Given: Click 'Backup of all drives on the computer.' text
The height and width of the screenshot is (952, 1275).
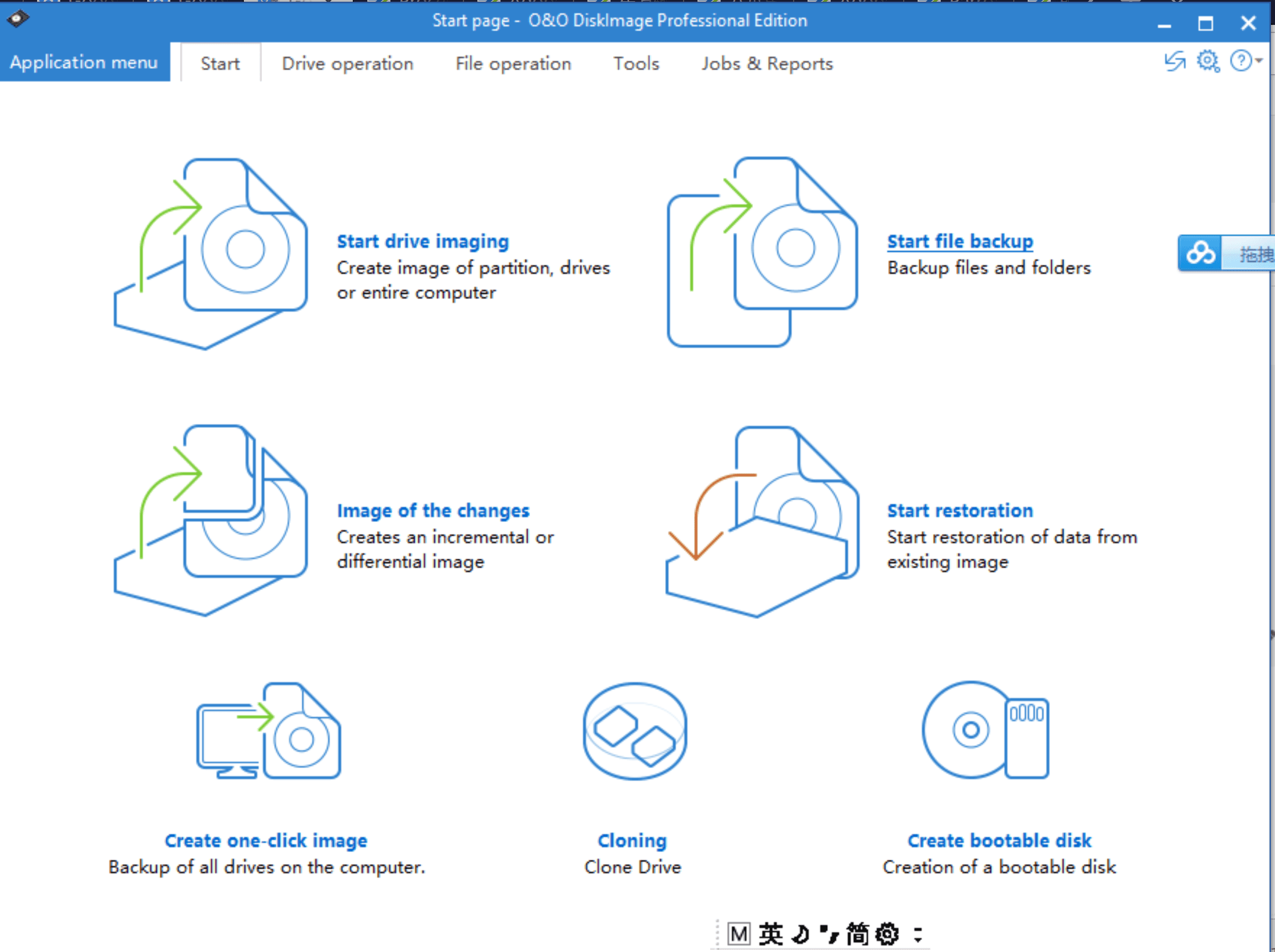Looking at the screenshot, I should (266, 867).
